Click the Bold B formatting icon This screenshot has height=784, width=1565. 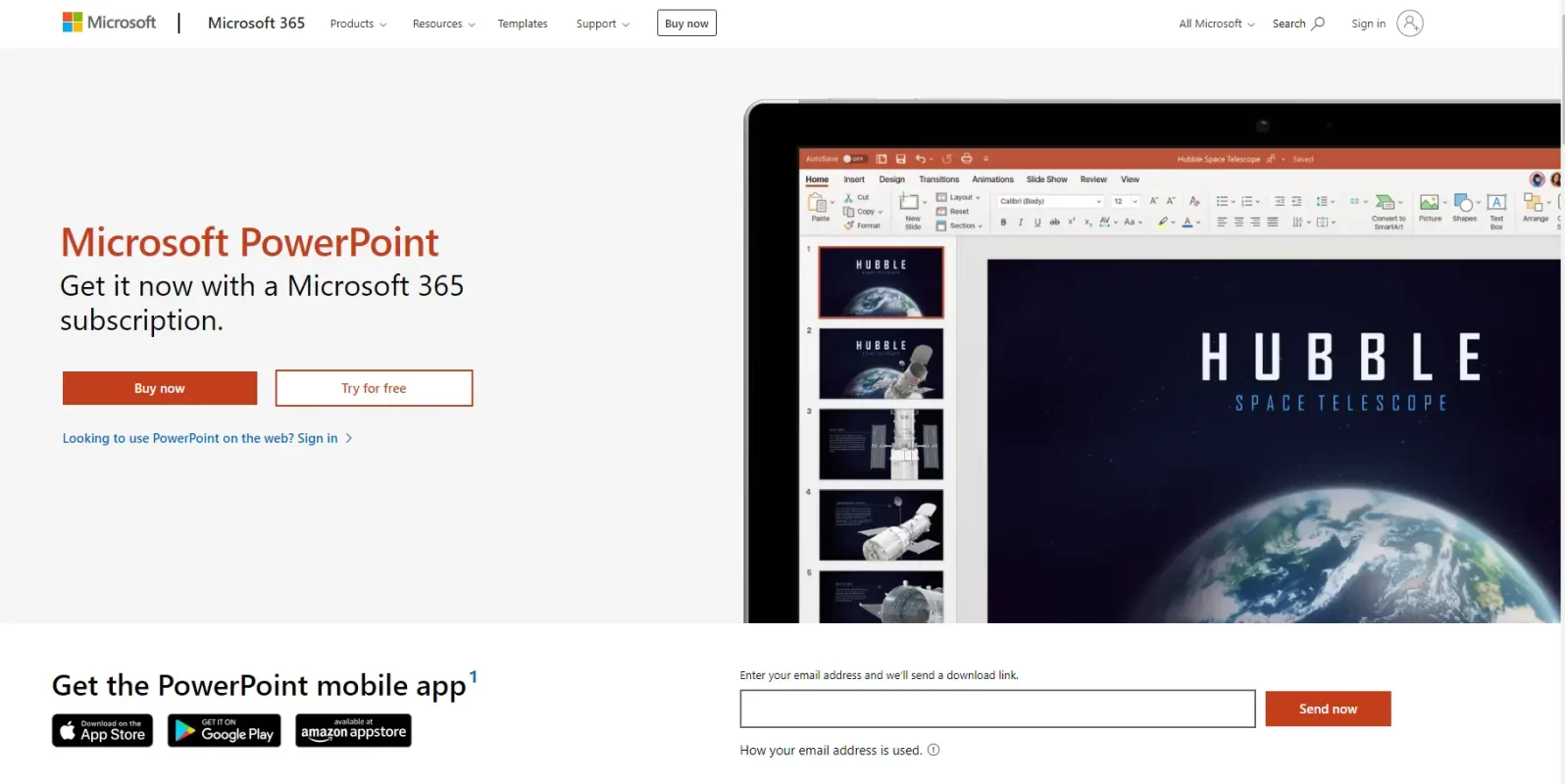click(x=1003, y=222)
